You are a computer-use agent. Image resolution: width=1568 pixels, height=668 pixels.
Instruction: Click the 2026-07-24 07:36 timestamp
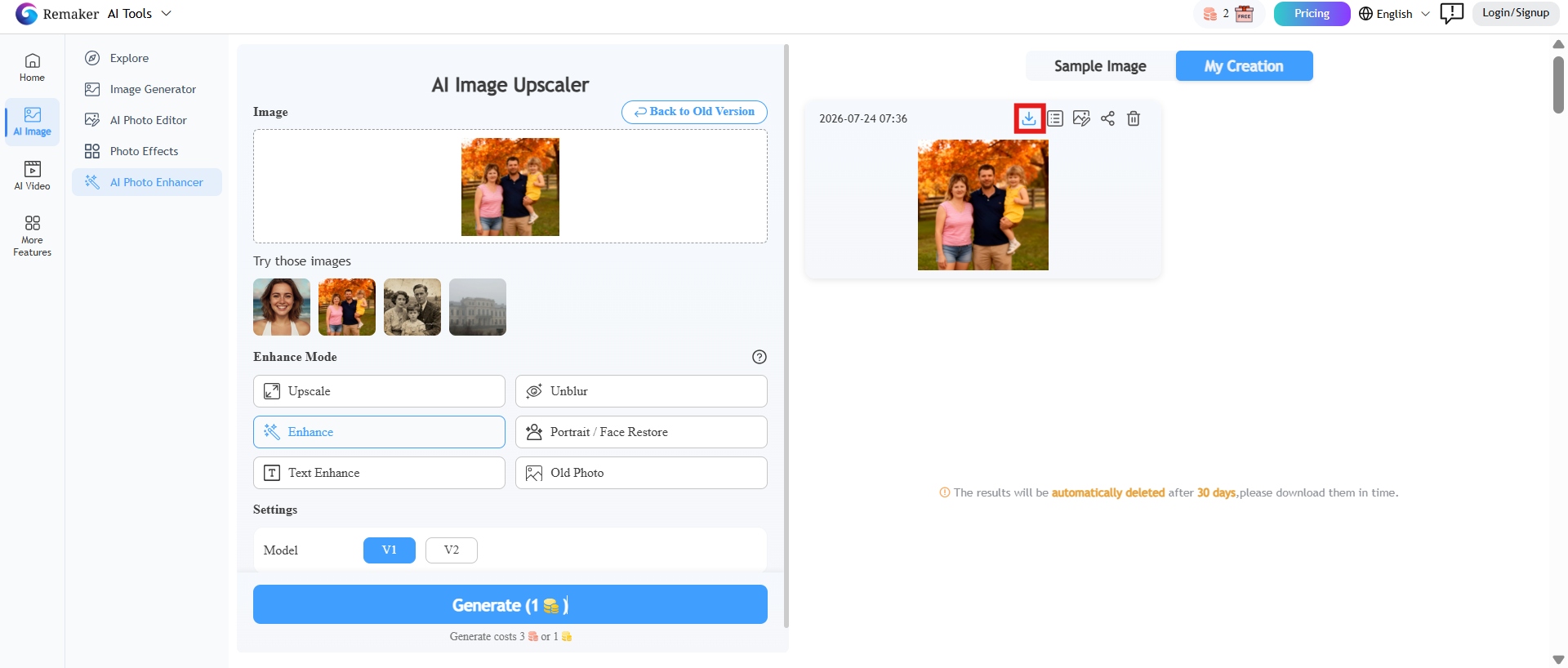point(863,118)
